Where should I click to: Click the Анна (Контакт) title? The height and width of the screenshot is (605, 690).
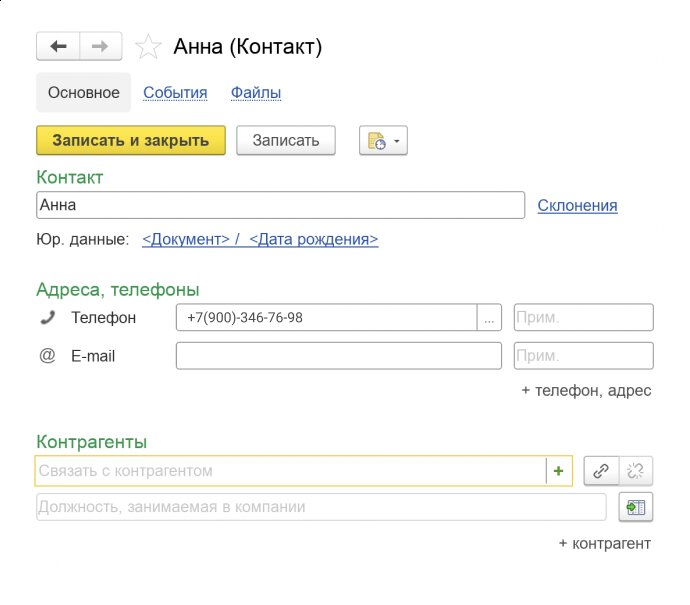[x=248, y=47]
